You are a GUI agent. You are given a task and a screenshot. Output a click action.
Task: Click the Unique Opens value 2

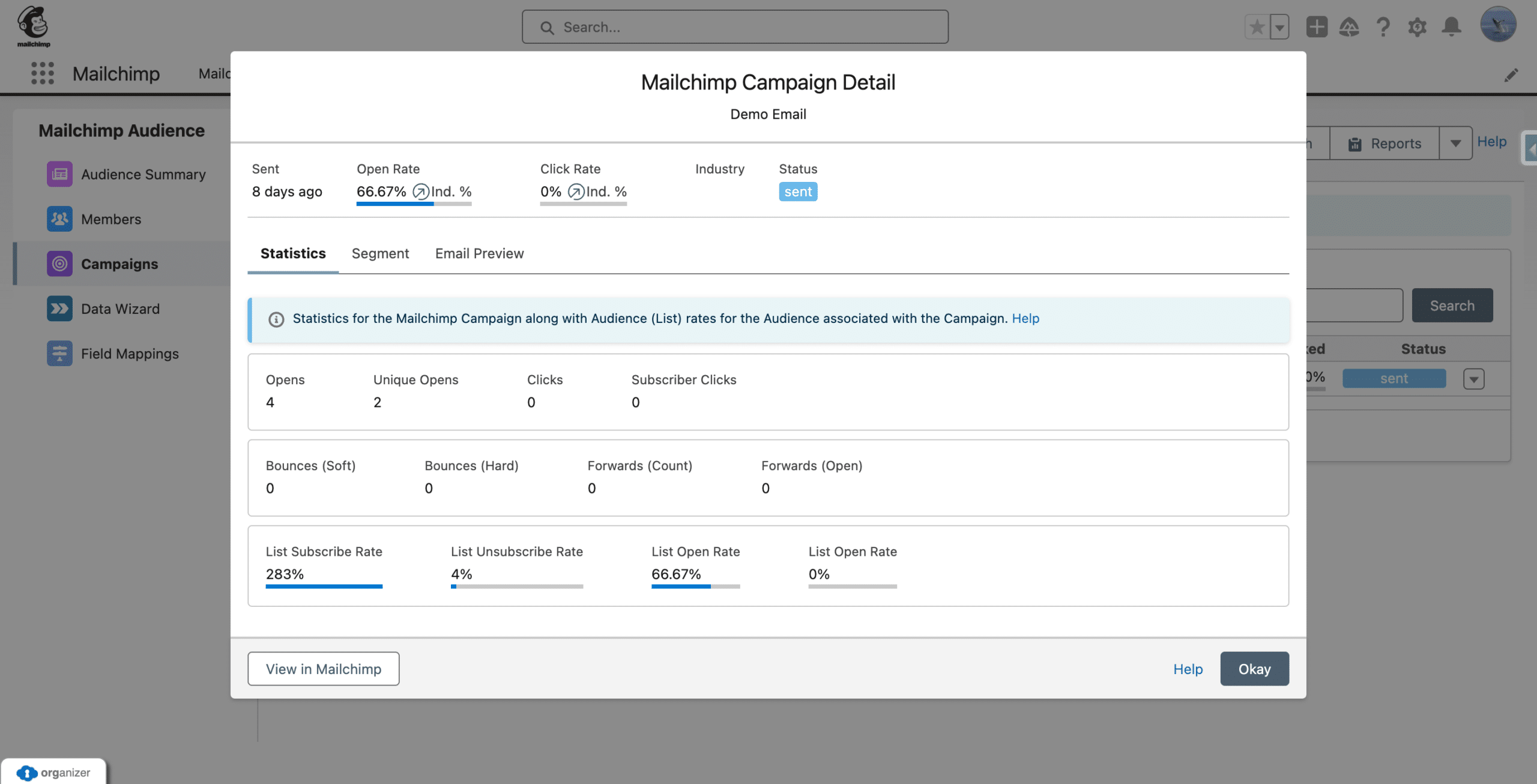click(377, 402)
